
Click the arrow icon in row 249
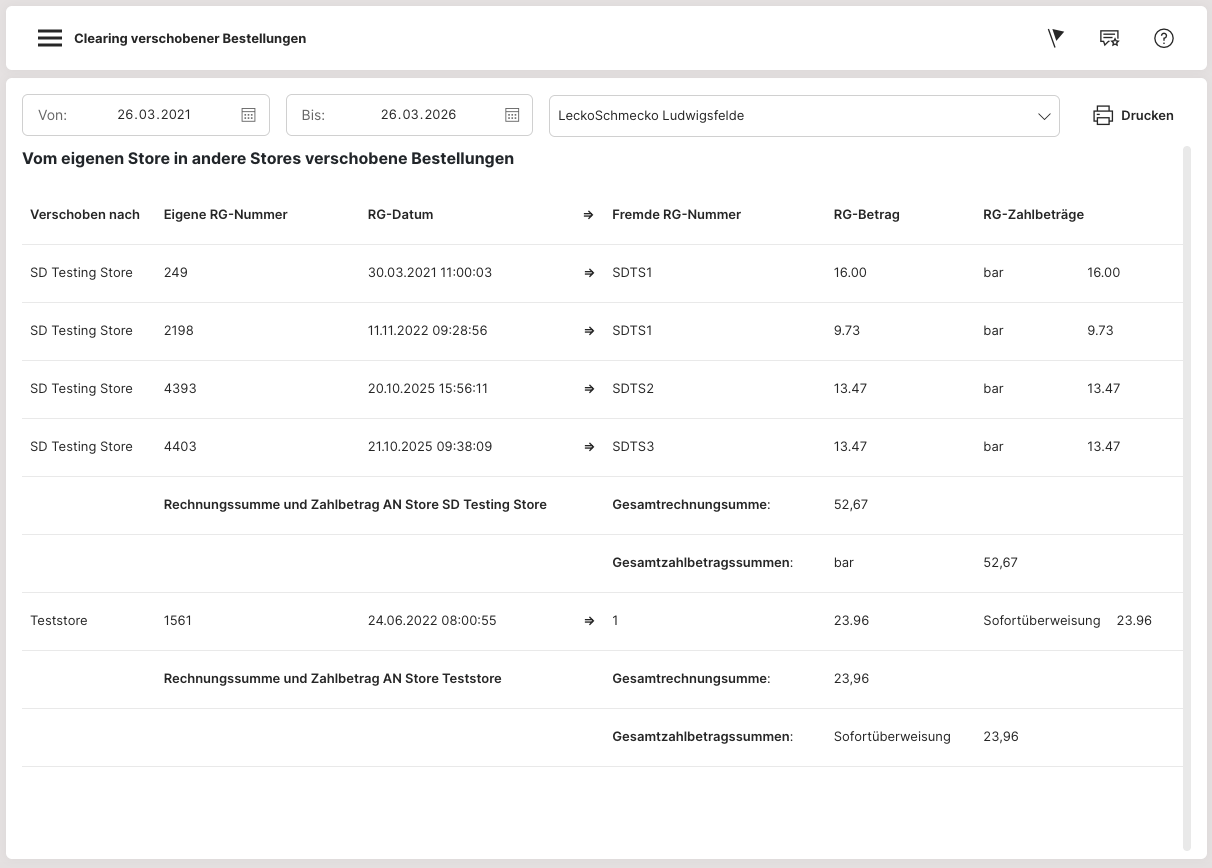(589, 273)
